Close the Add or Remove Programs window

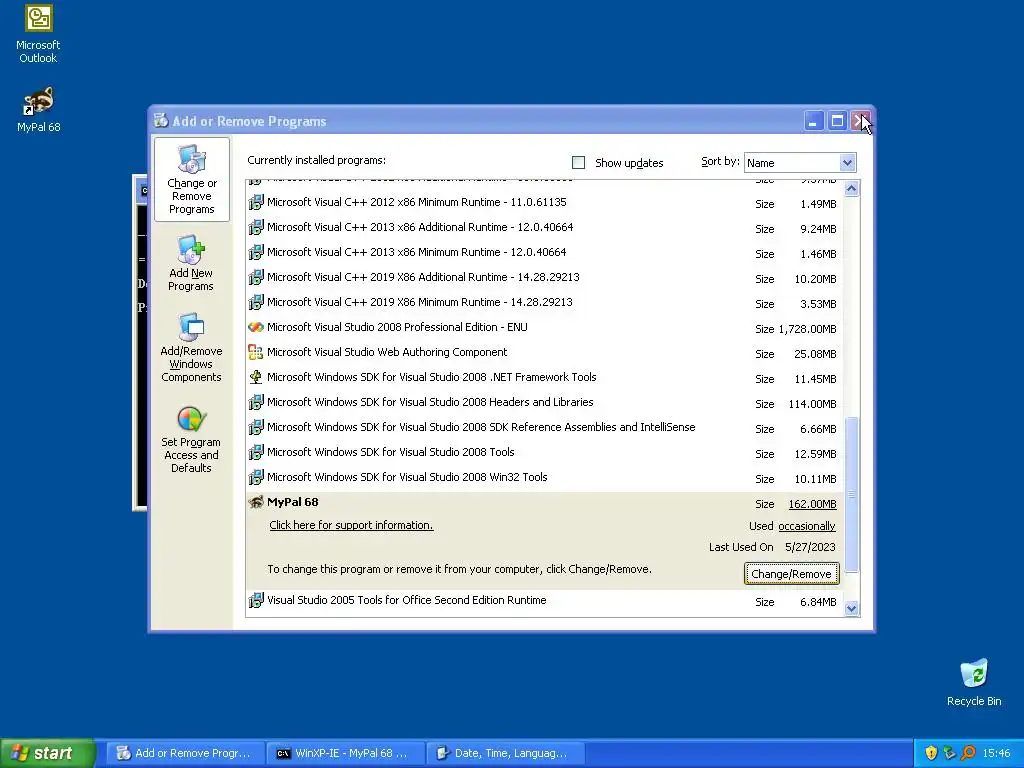pos(861,121)
